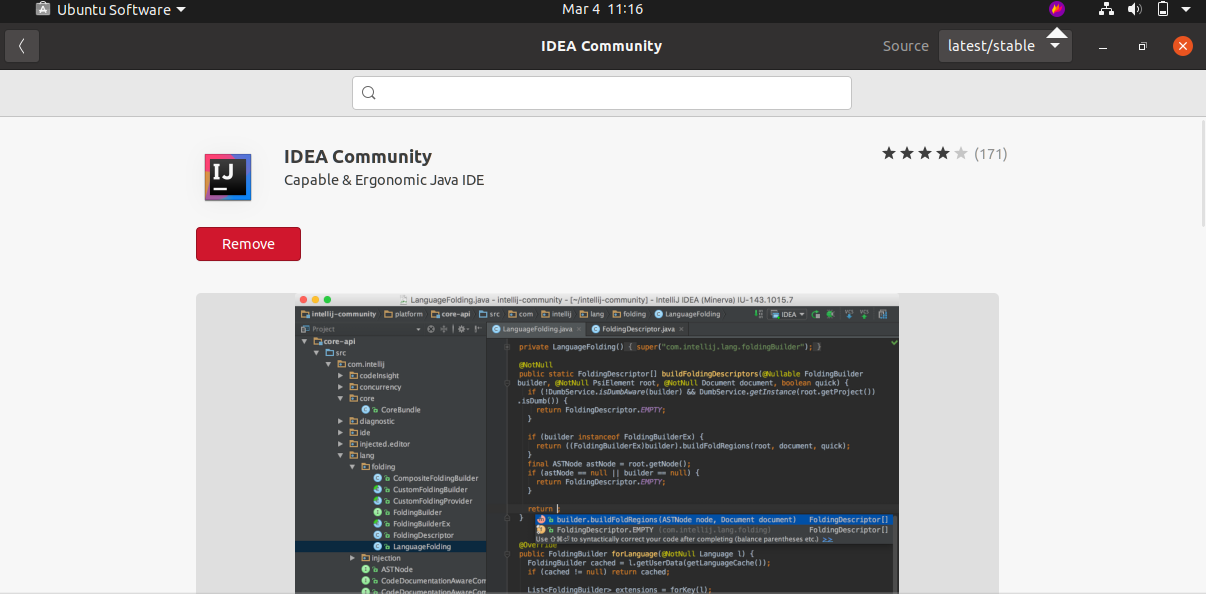Focus the search input field

point(602,93)
